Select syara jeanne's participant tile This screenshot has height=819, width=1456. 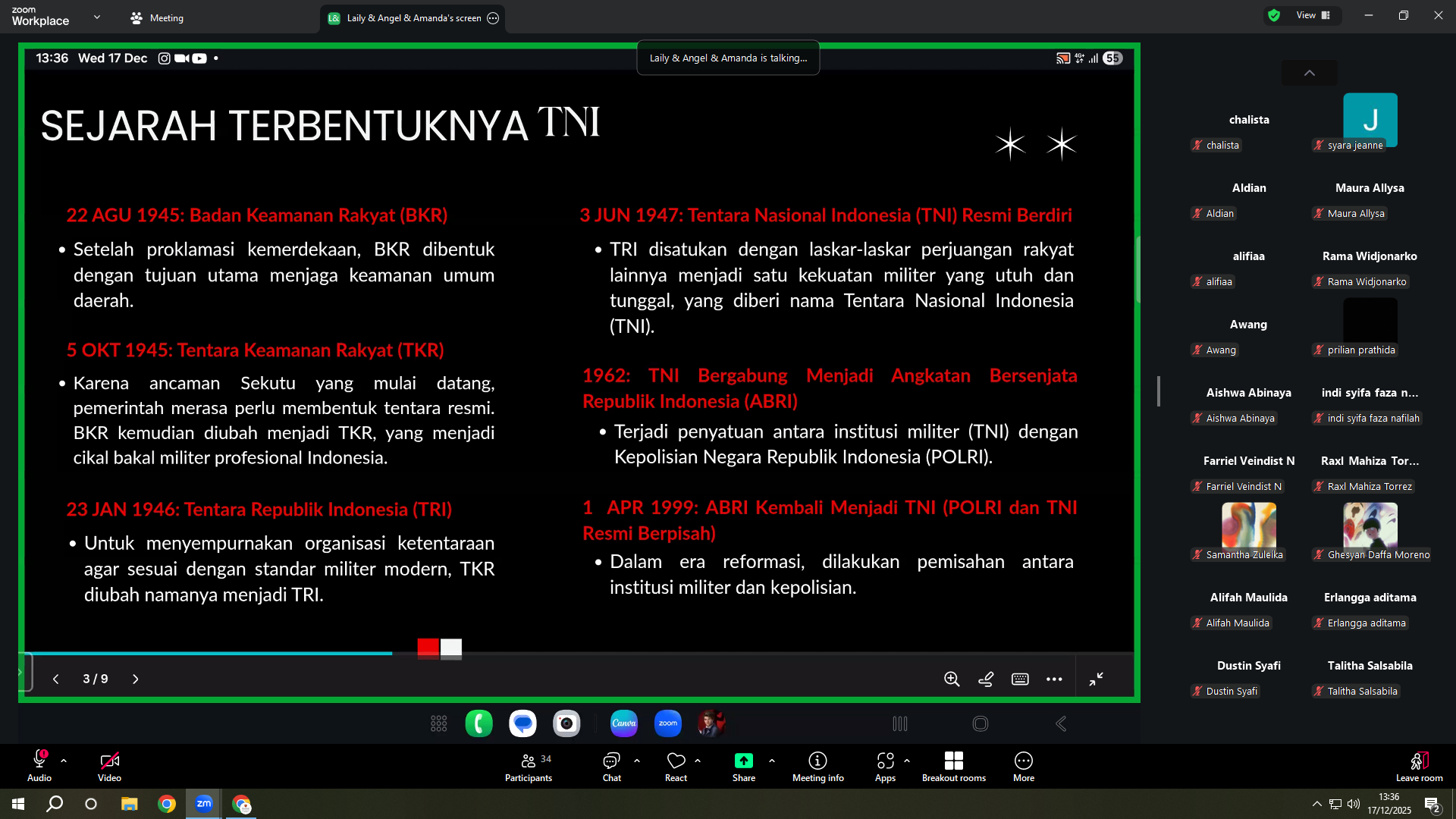[x=1370, y=121]
